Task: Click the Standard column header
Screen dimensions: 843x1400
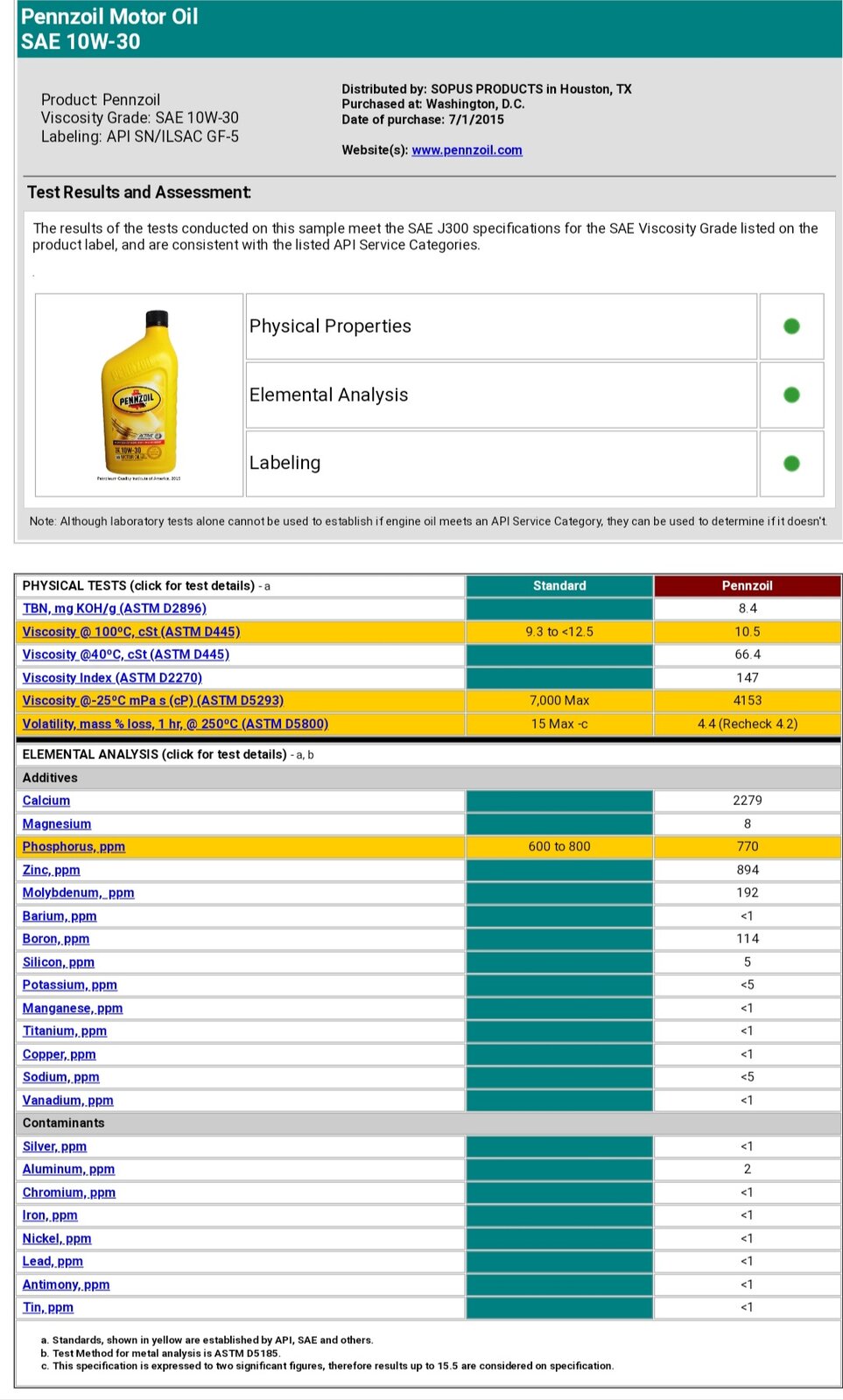Action: [x=559, y=585]
